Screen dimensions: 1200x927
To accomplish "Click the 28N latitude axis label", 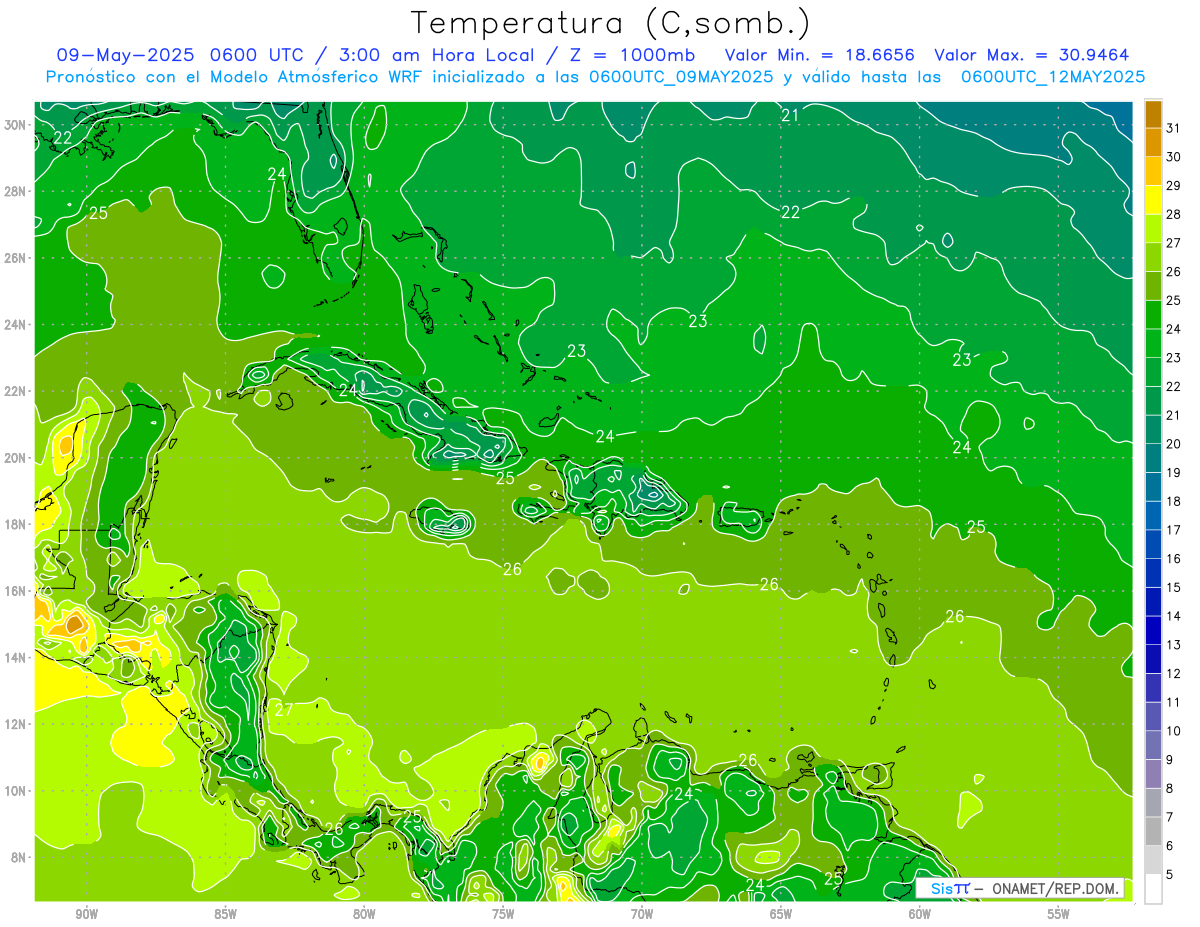I will tap(15, 191).
